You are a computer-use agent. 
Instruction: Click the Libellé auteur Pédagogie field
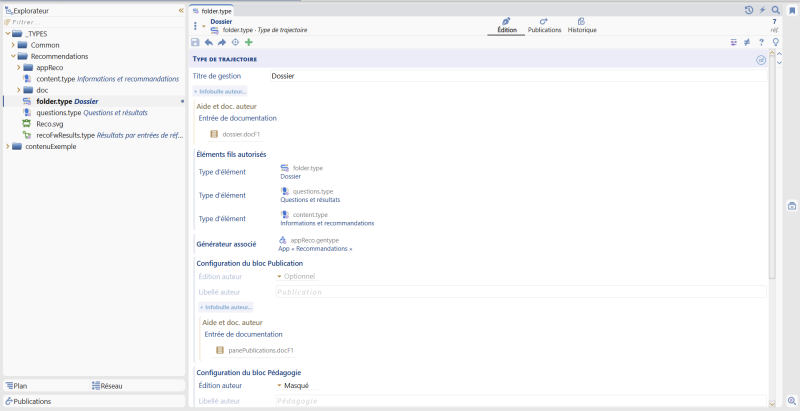click(x=521, y=401)
